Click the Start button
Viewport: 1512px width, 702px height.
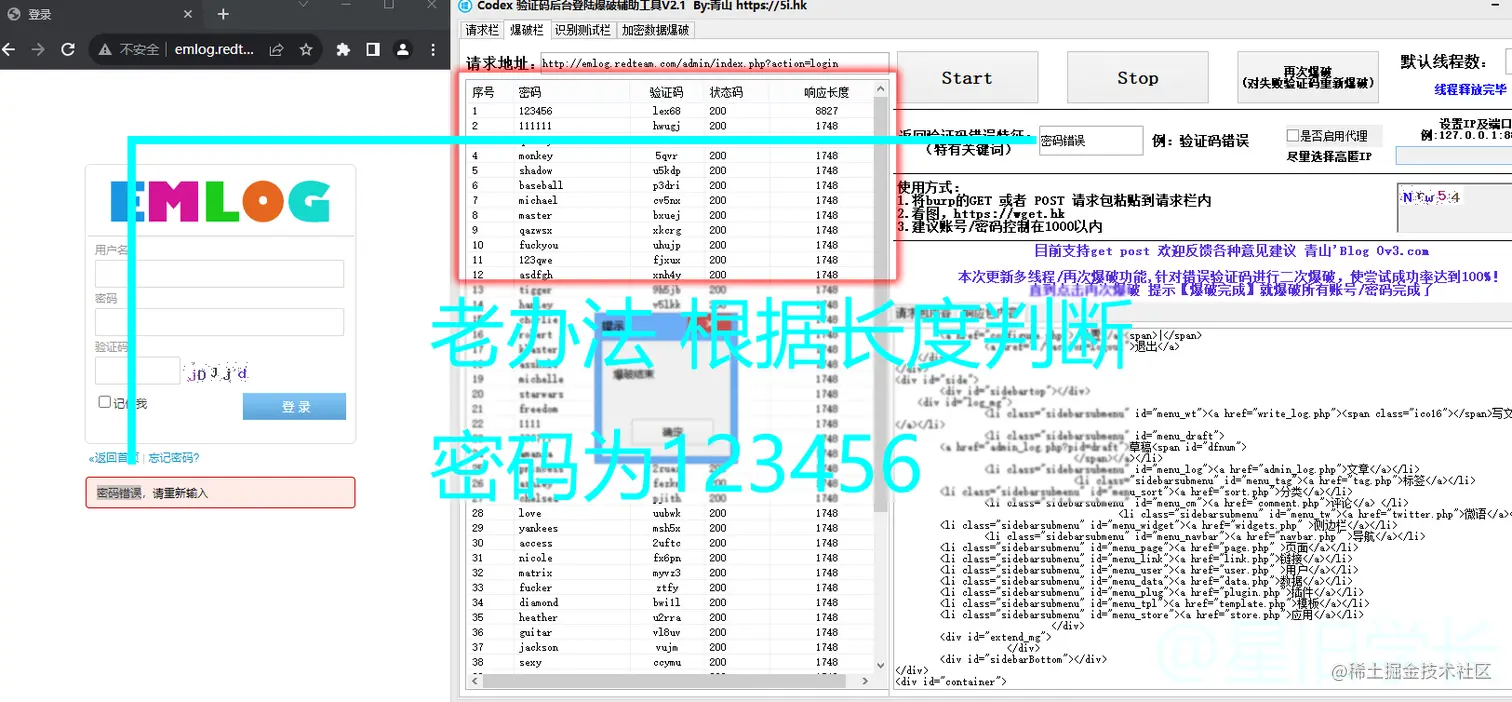(967, 78)
